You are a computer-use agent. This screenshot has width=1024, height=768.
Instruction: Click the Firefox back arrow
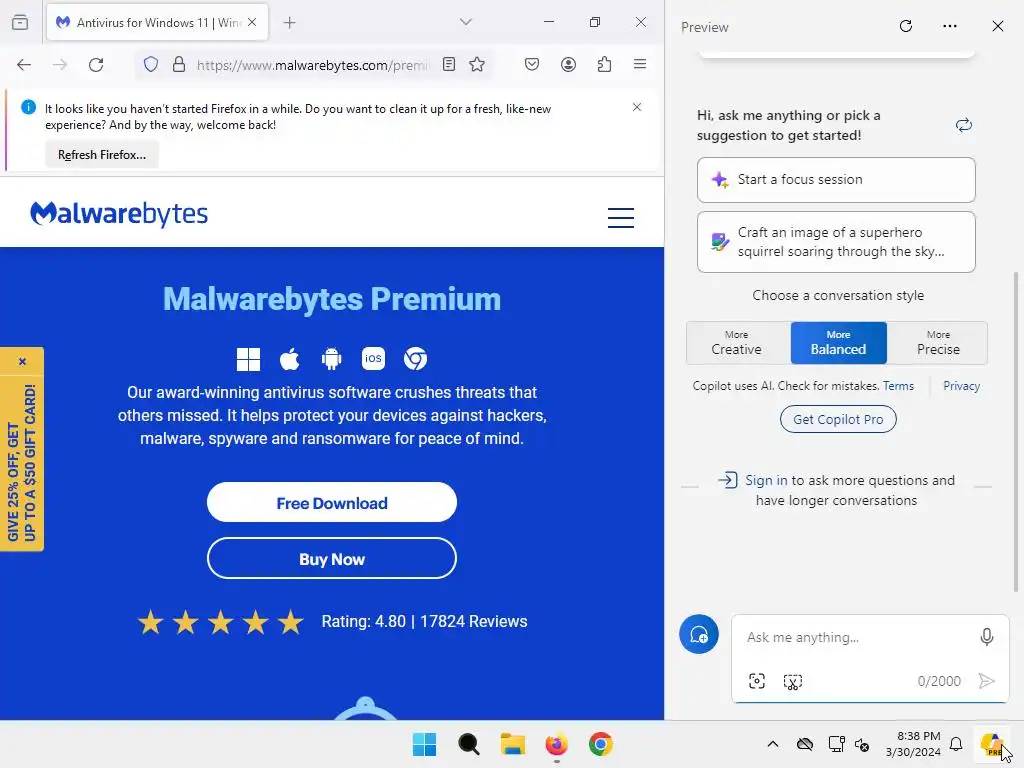[x=24, y=64]
